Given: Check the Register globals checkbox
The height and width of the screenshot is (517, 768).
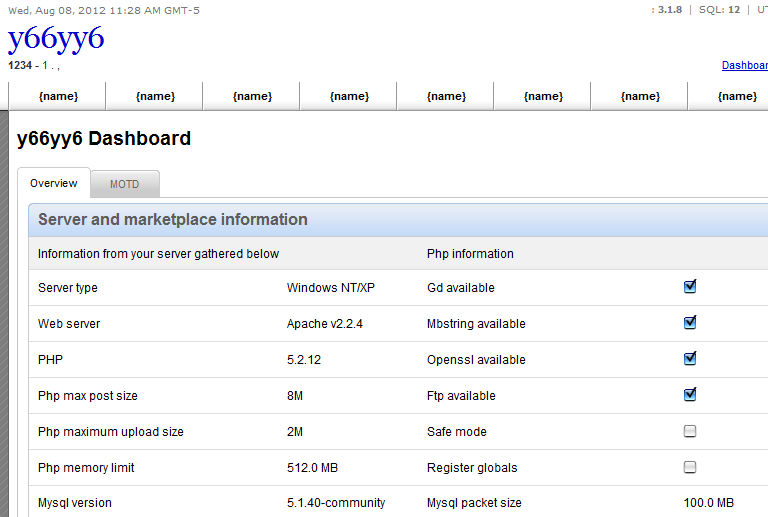Looking at the screenshot, I should 690,467.
